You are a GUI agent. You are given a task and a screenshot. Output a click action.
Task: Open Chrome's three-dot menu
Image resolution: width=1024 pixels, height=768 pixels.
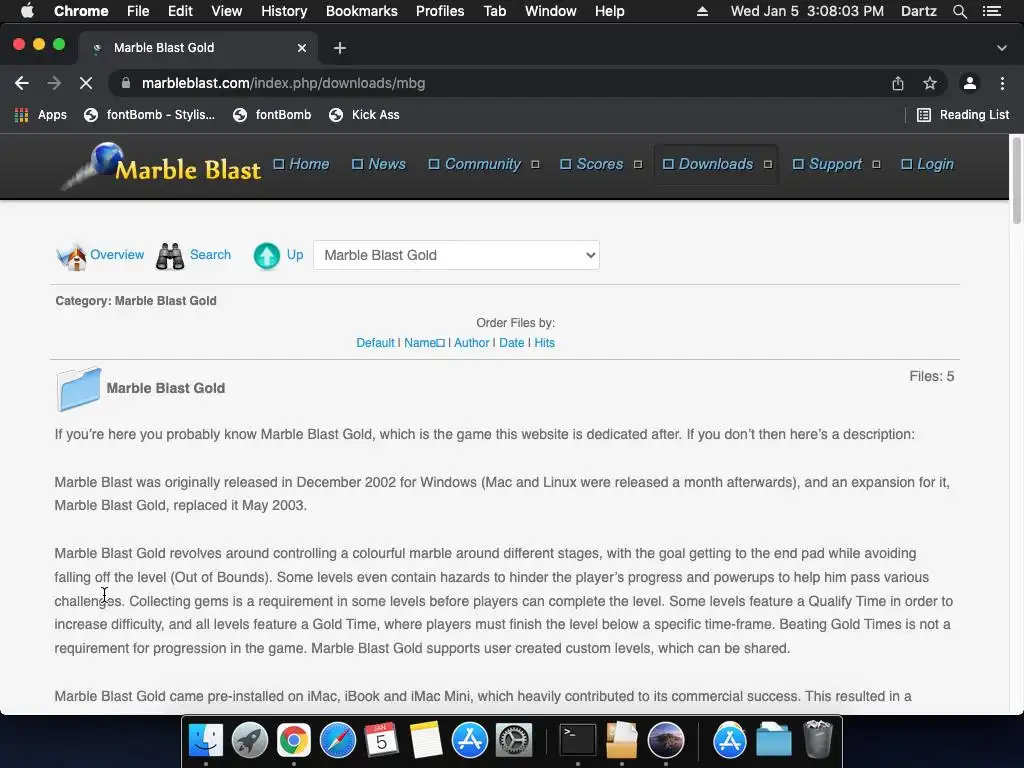[1002, 83]
